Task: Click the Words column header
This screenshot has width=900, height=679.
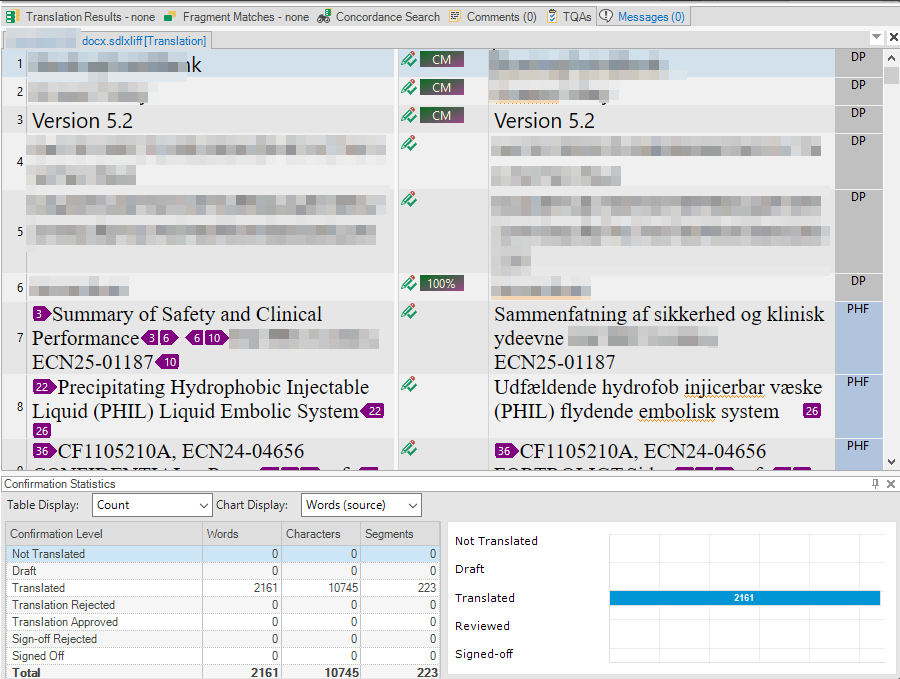Action: tap(242, 534)
